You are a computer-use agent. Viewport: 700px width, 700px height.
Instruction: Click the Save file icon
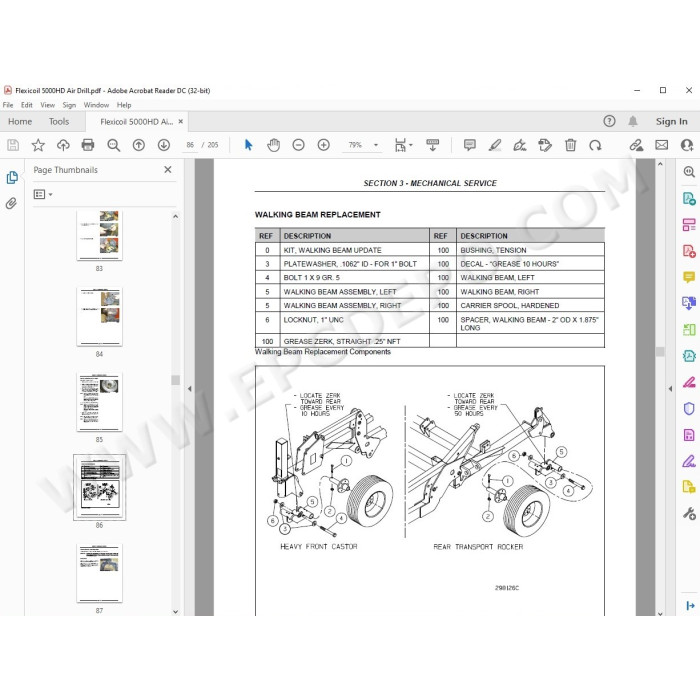(x=13, y=145)
